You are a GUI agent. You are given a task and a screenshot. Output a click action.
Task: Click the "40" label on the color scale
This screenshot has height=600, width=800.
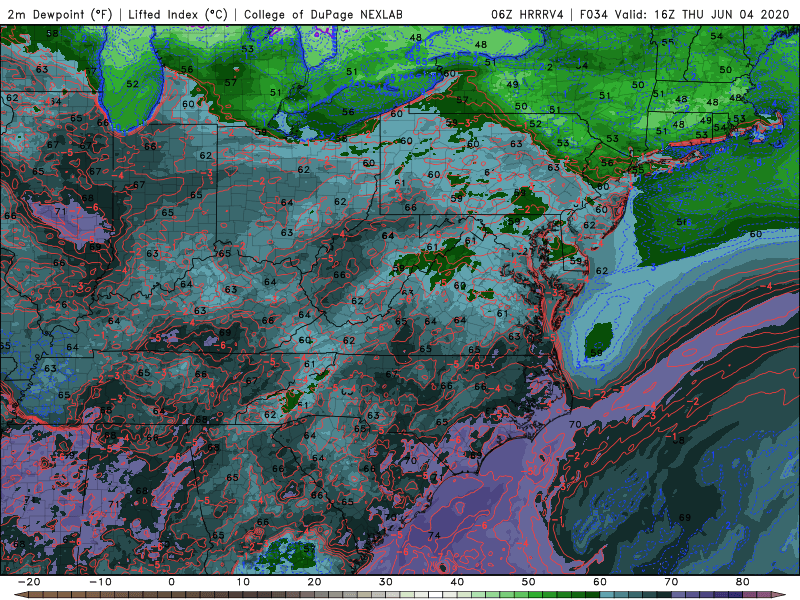[457, 582]
